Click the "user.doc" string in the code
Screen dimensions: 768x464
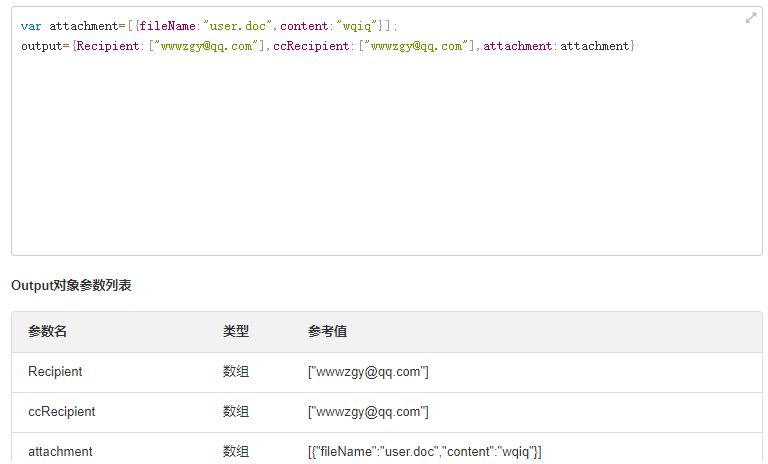pyautogui.click(x=239, y=26)
